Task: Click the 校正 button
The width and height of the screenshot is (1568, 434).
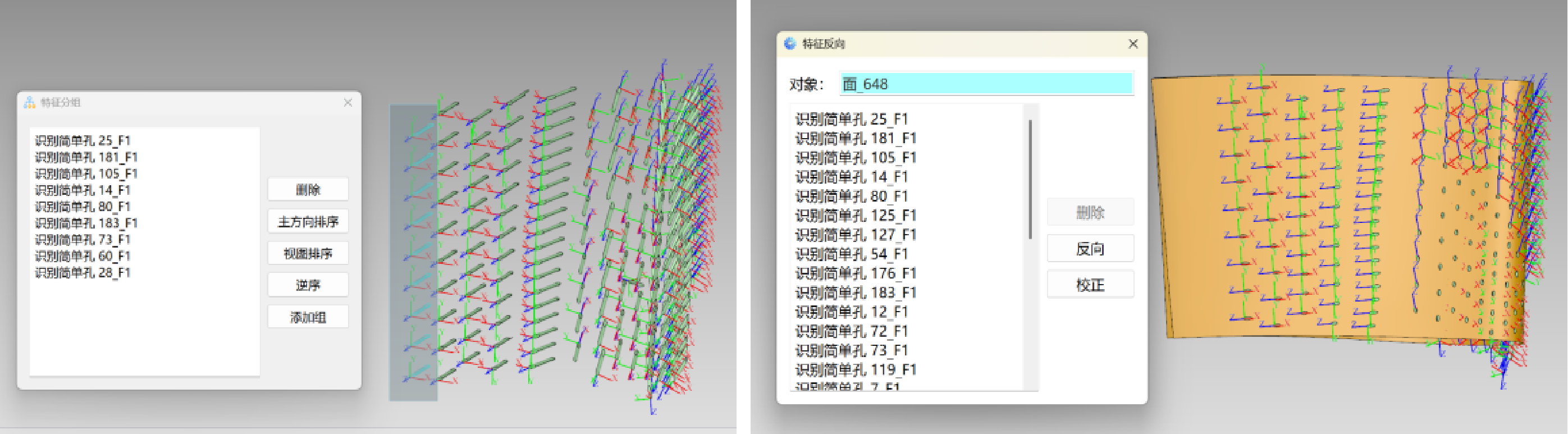Action: (x=1090, y=285)
